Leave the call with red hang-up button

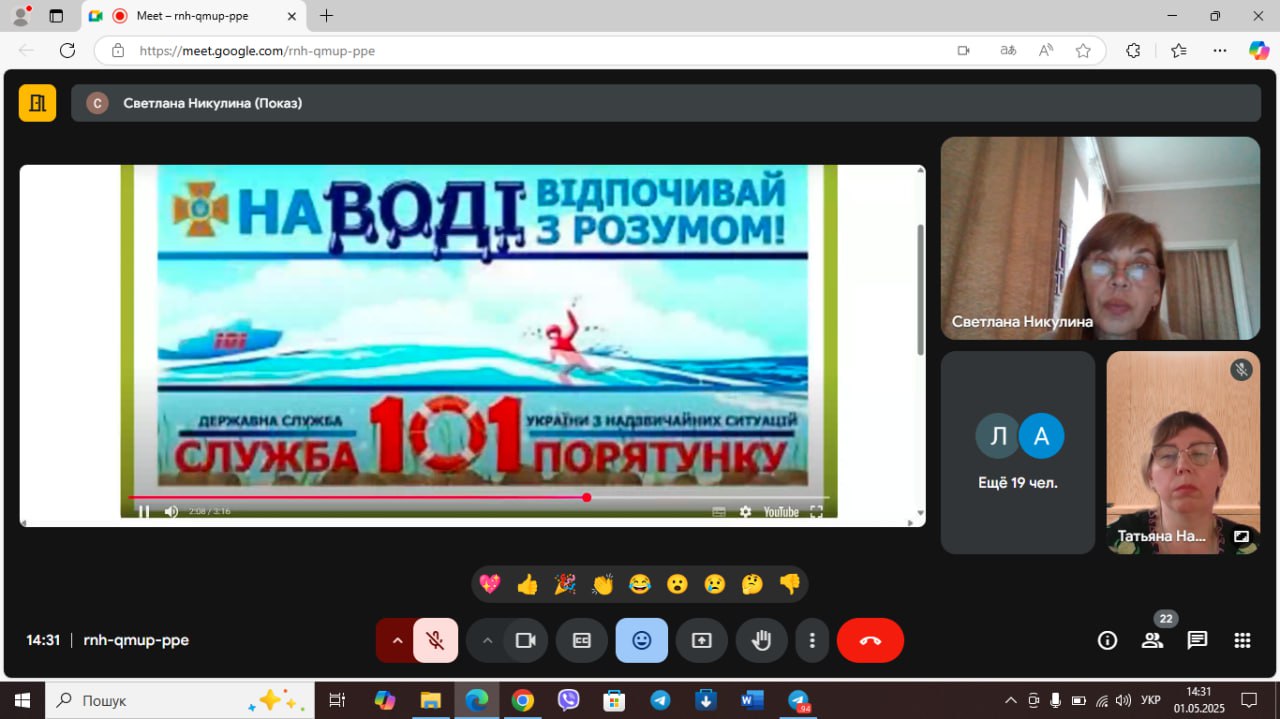coord(870,641)
